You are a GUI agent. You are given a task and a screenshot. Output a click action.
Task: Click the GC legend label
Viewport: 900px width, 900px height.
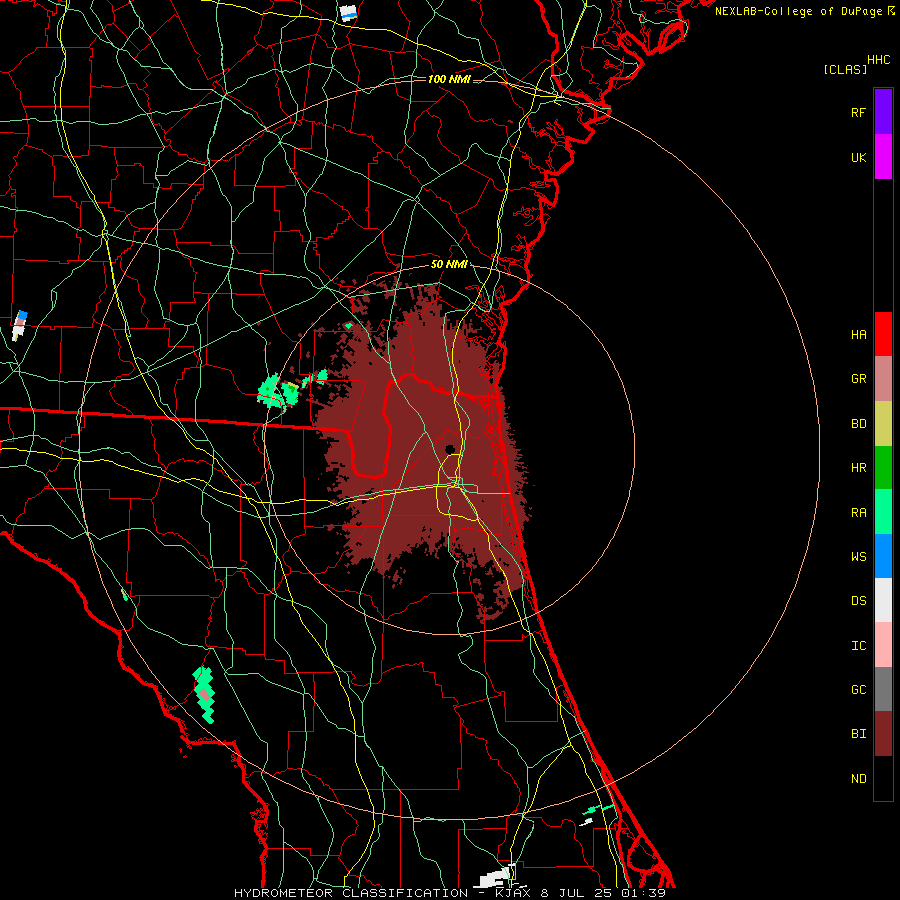(x=858, y=690)
